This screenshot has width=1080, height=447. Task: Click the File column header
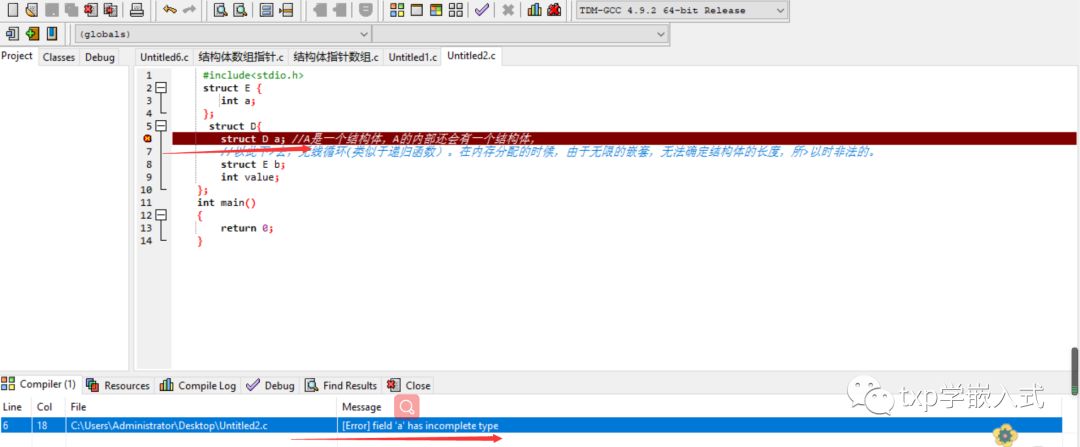tap(201, 407)
